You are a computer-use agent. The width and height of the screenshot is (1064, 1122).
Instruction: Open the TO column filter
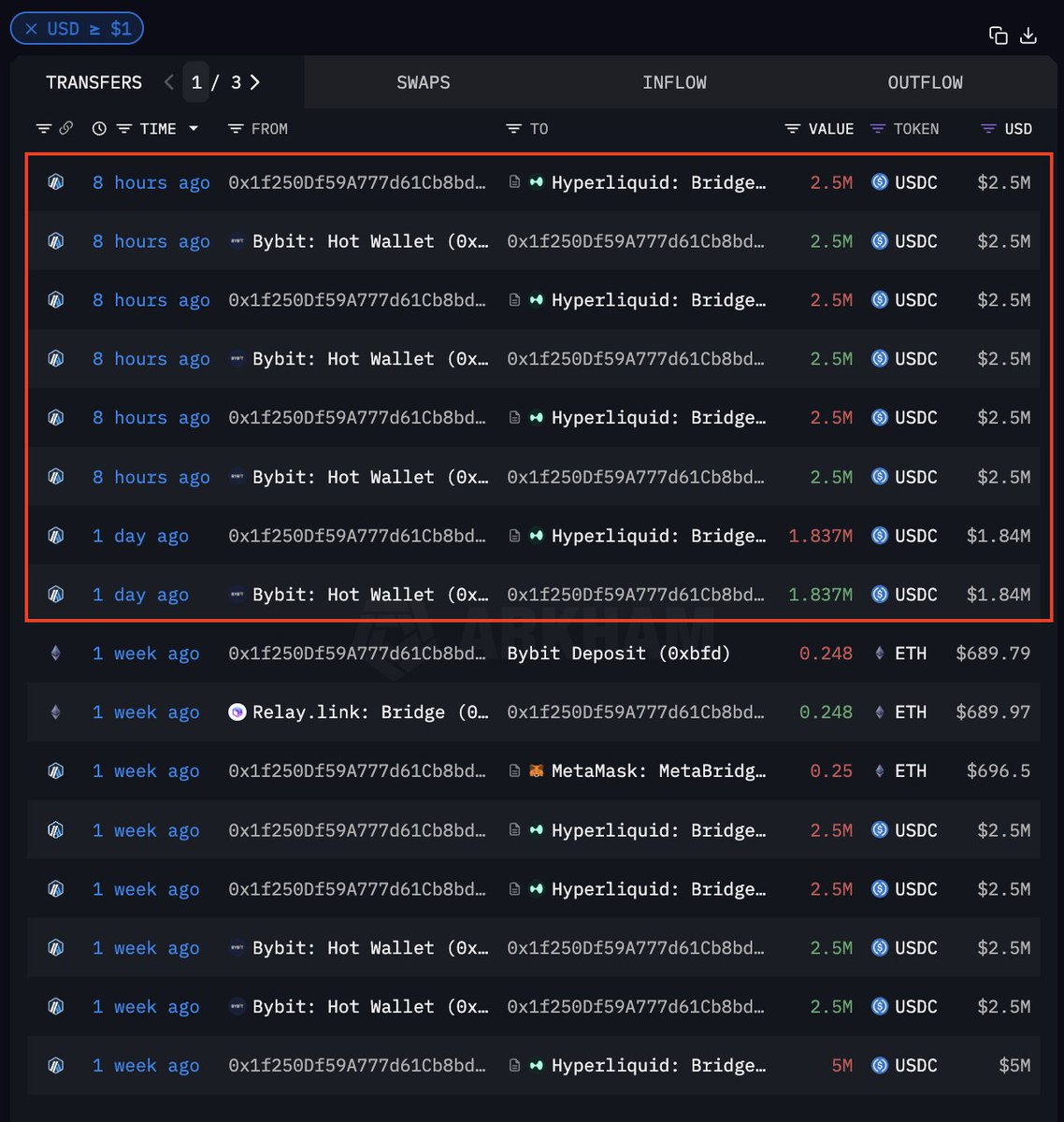513,128
